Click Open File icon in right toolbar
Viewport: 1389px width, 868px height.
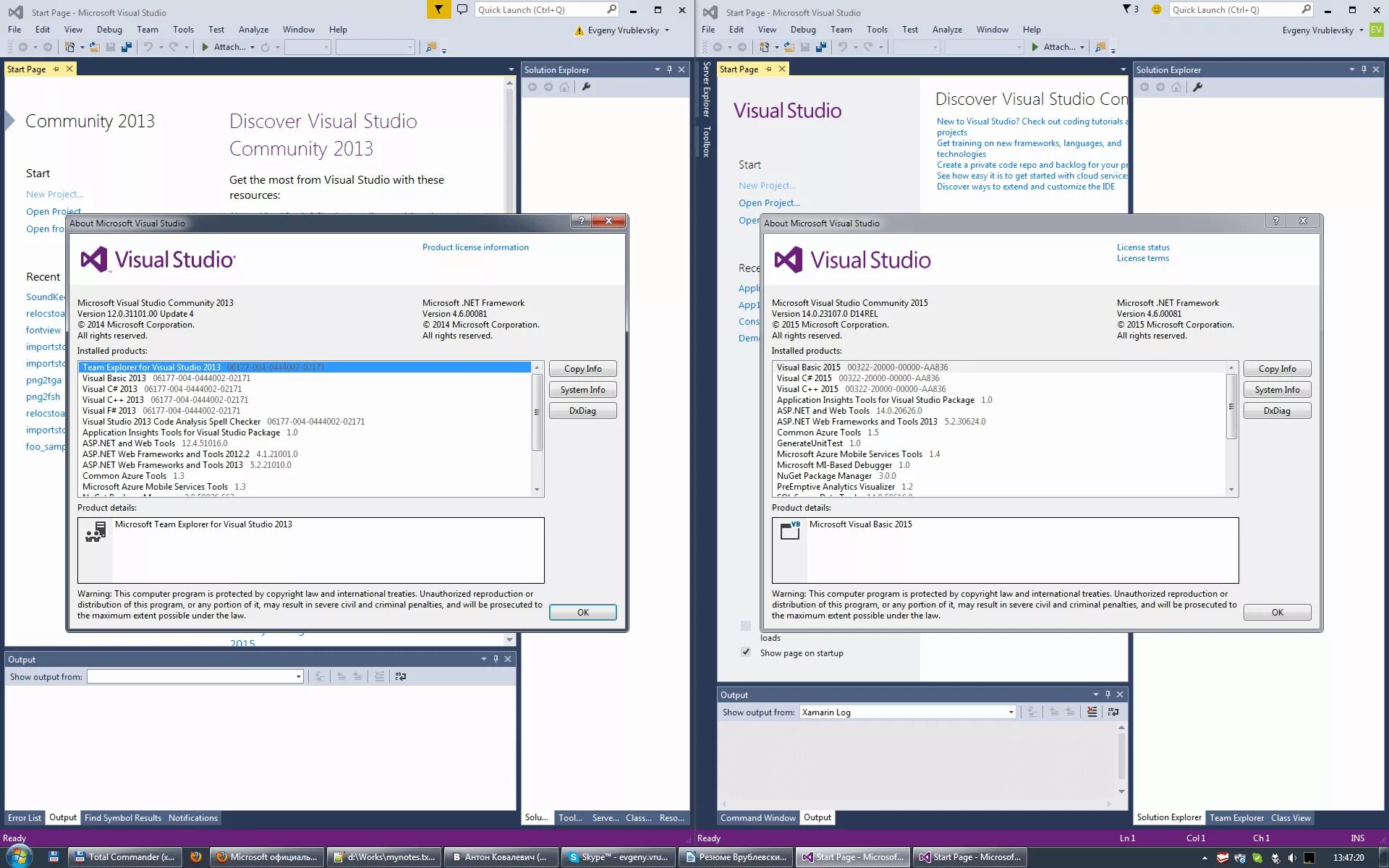tap(789, 47)
